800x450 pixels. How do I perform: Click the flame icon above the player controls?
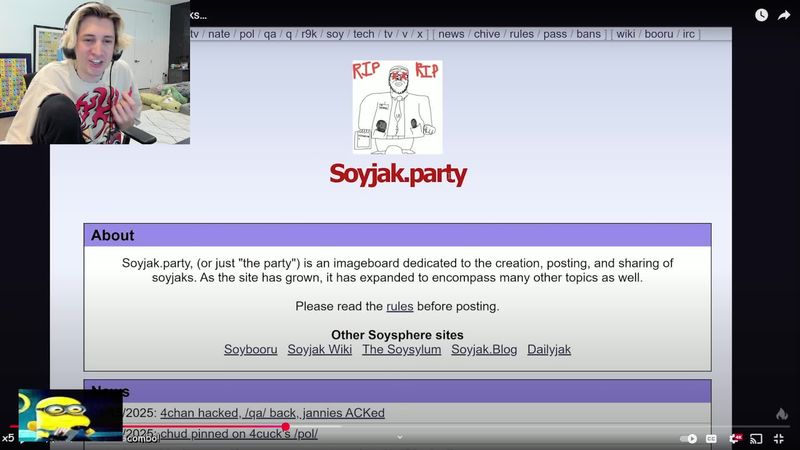pyautogui.click(x=782, y=414)
